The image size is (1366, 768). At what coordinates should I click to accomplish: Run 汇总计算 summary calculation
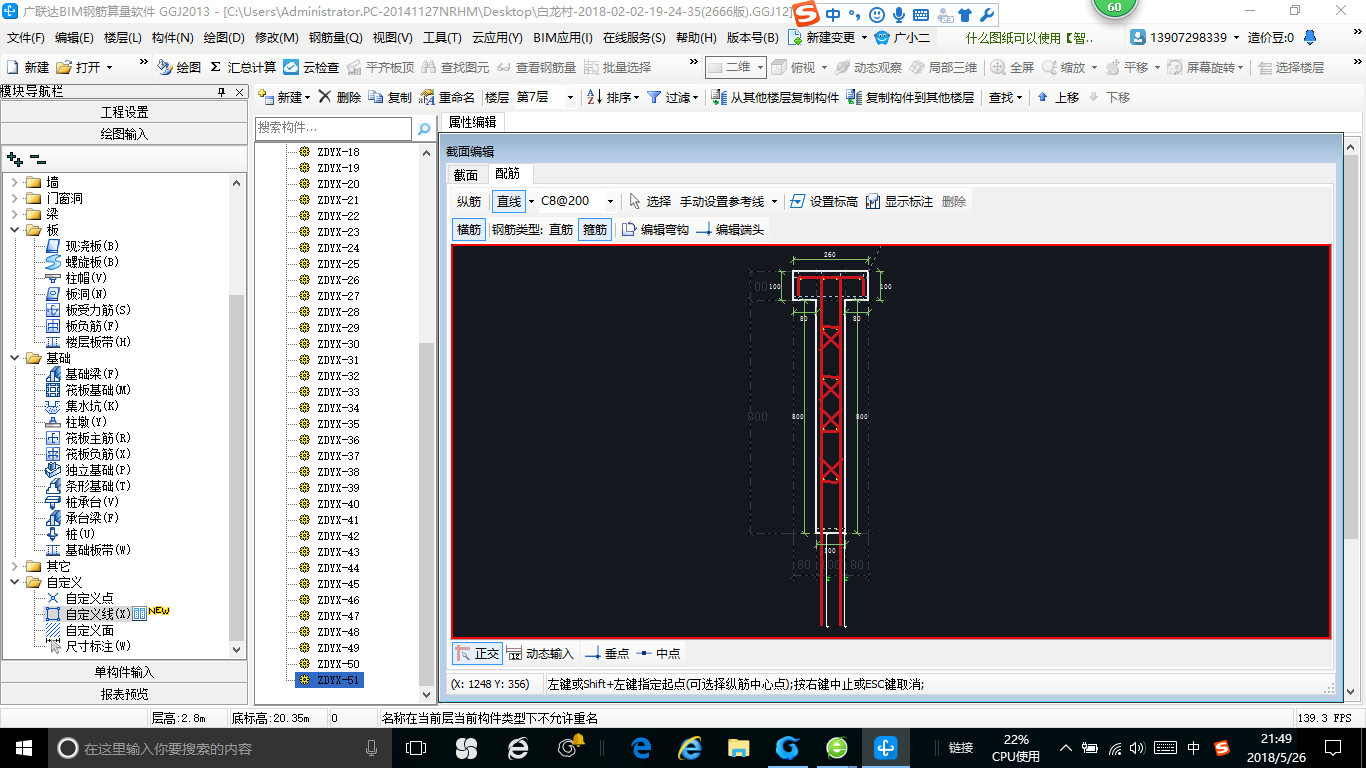click(243, 67)
